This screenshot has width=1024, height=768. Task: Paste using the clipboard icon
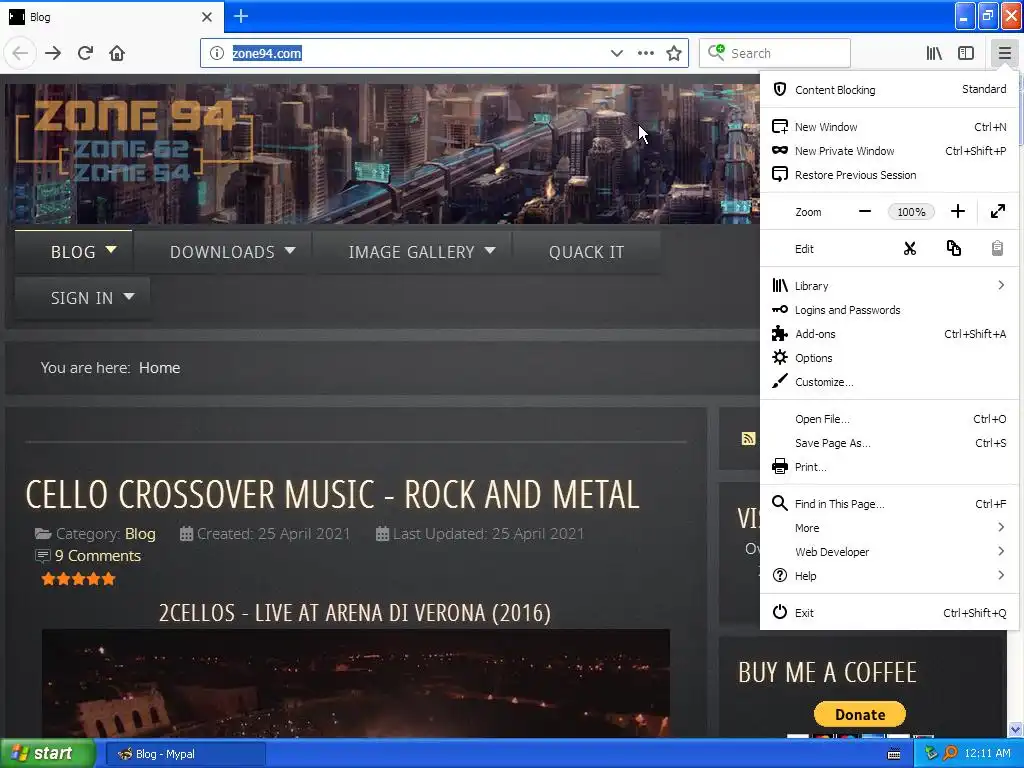coord(997,249)
